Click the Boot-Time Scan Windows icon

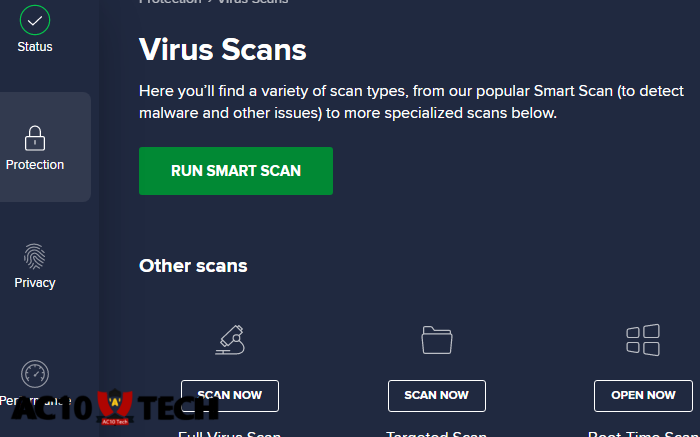click(x=643, y=340)
